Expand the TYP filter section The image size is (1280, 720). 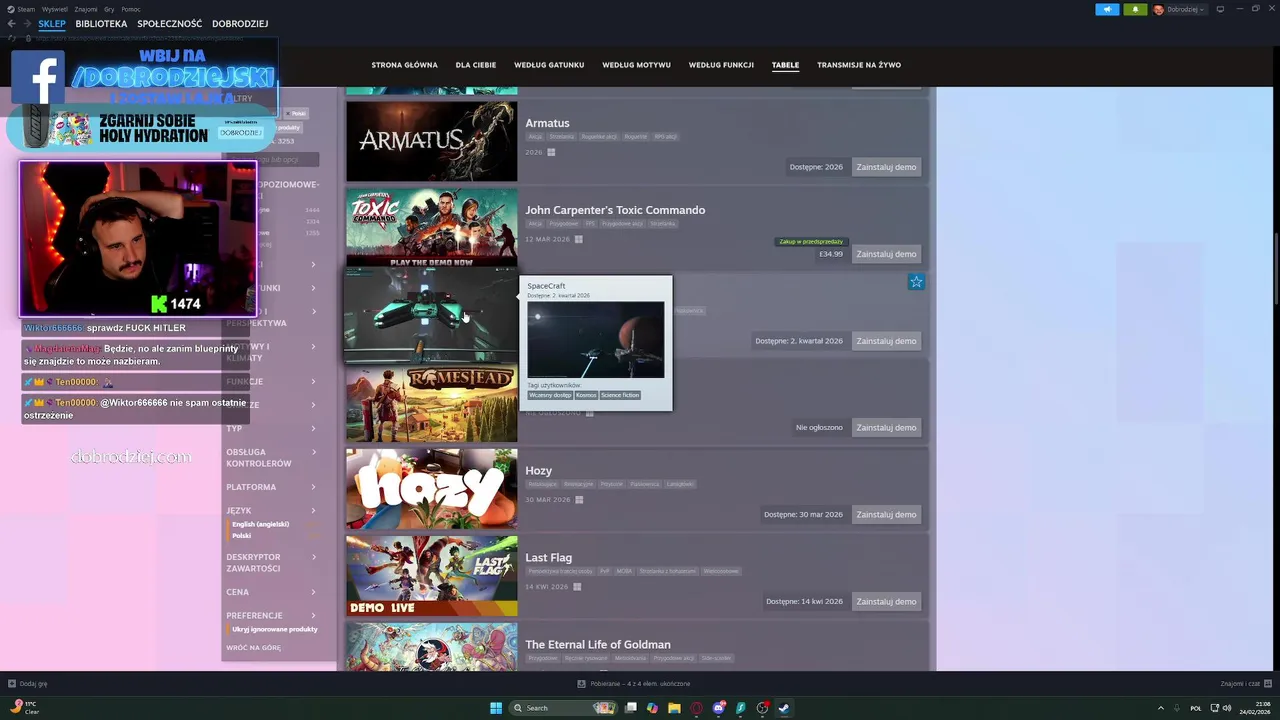point(270,429)
